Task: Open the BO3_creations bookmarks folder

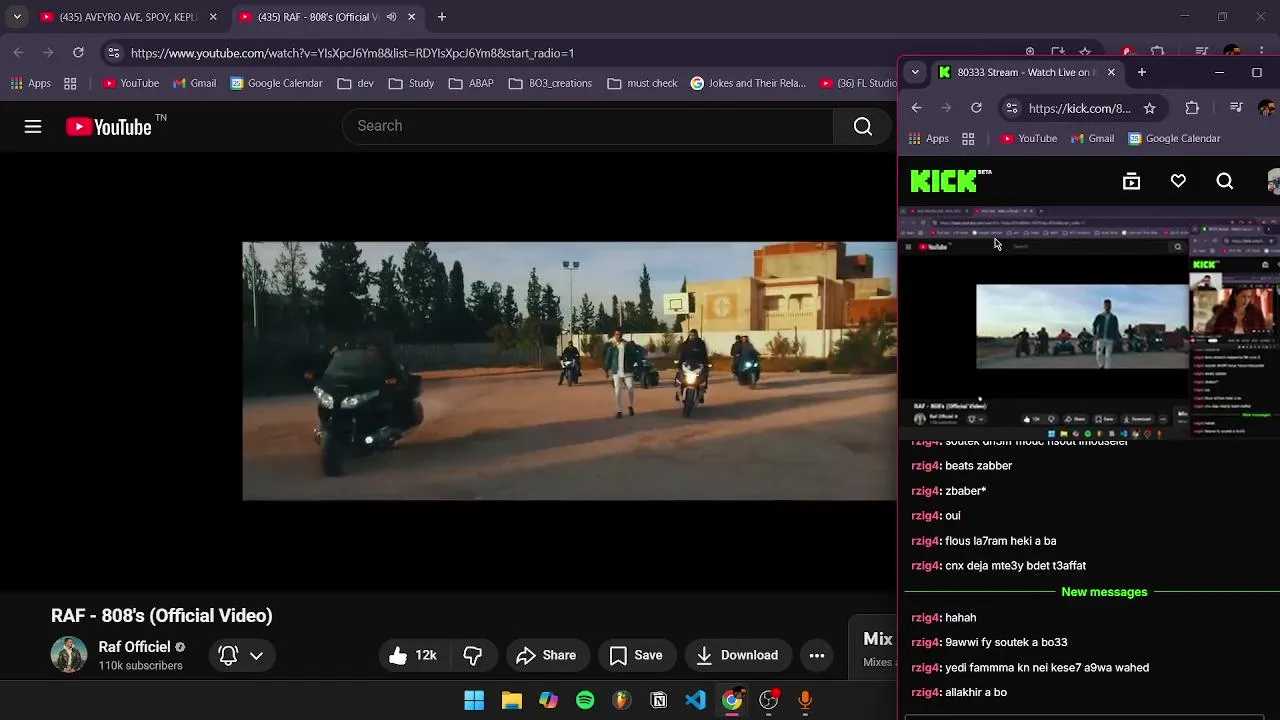Action: click(550, 83)
